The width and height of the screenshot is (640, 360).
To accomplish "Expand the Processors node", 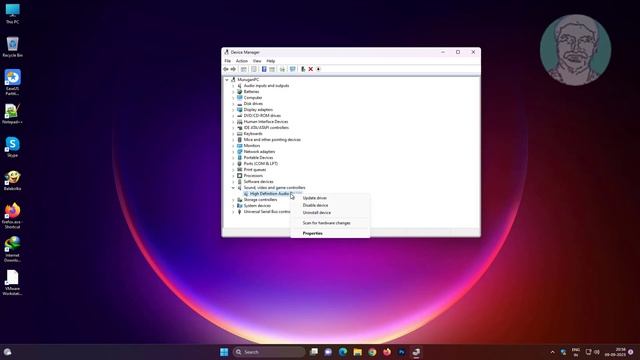I will pyautogui.click(x=233, y=176).
